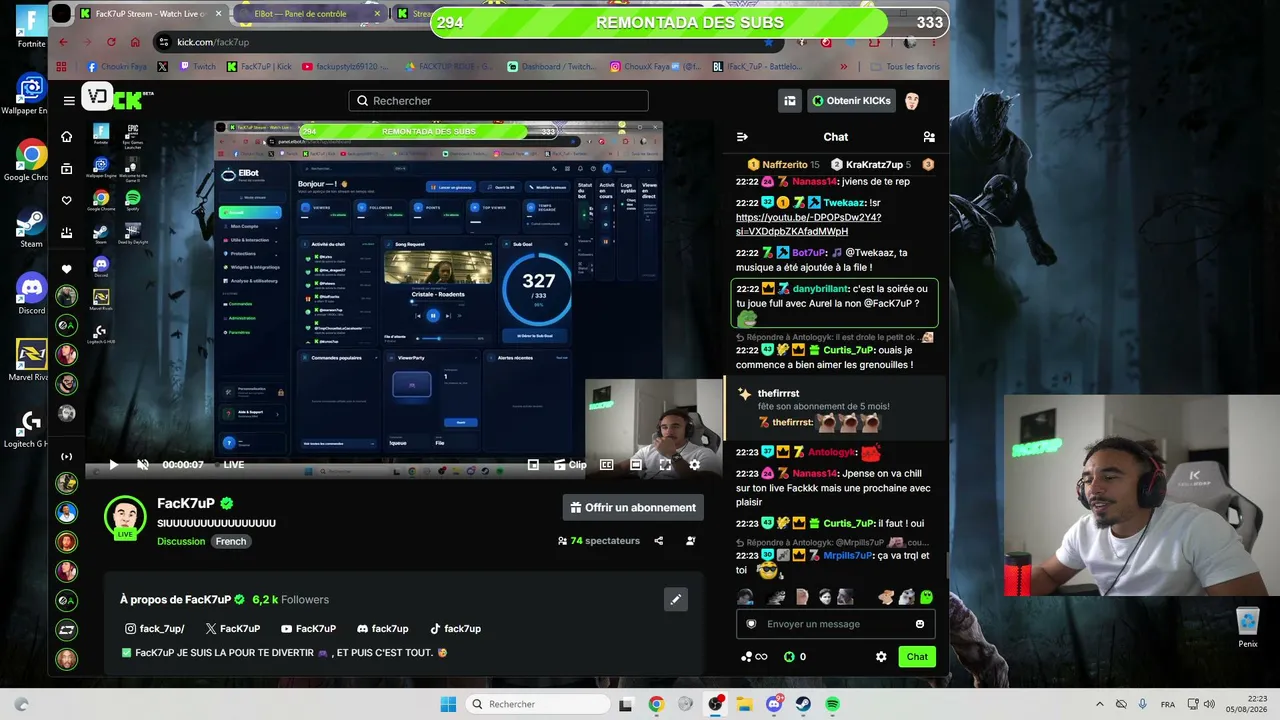
Task: Go to Kick home via house icon
Action: (67, 136)
